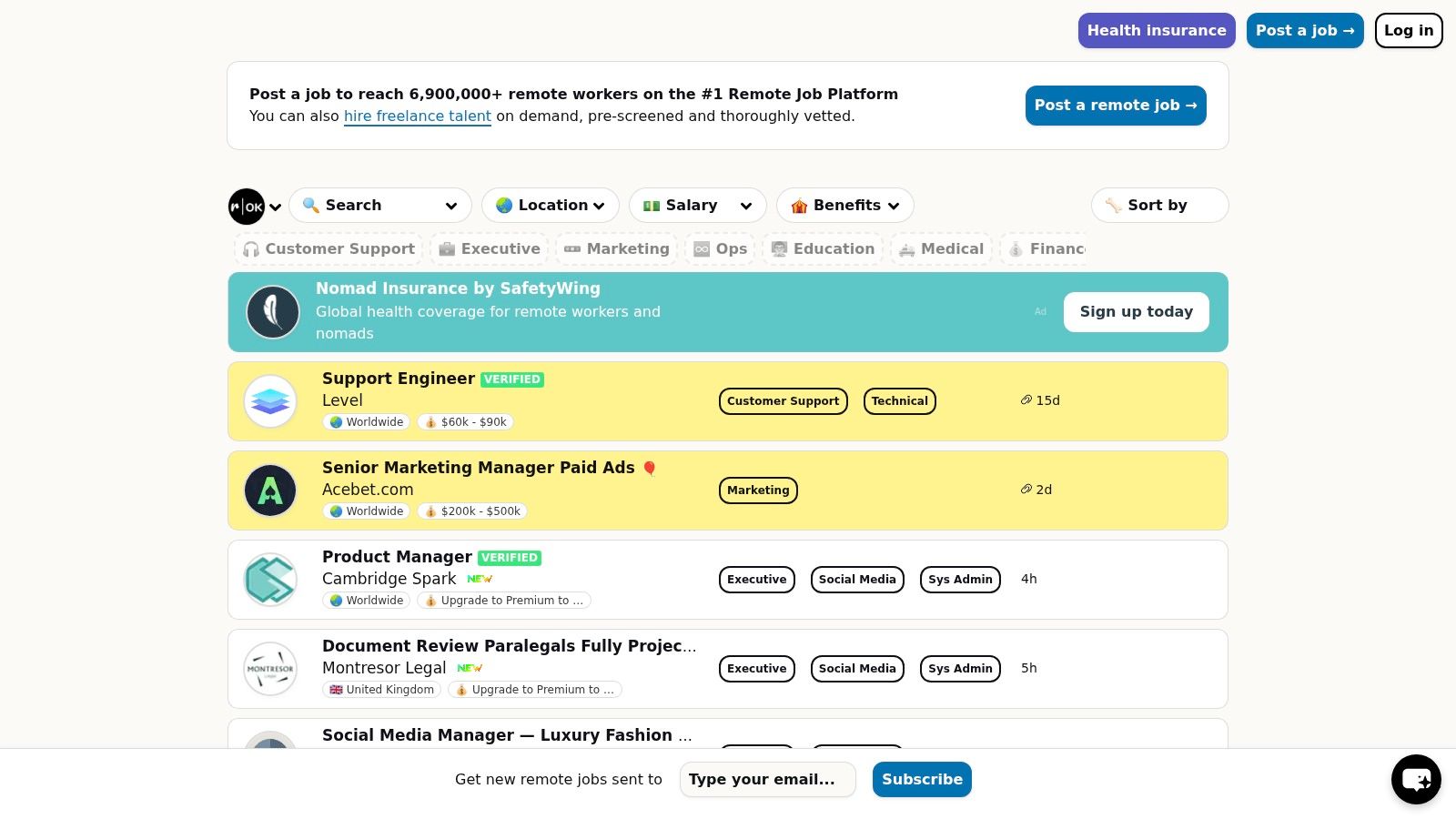Screen dimensions: 1456x819
Task: Filter by the Ops category
Action: 721,249
